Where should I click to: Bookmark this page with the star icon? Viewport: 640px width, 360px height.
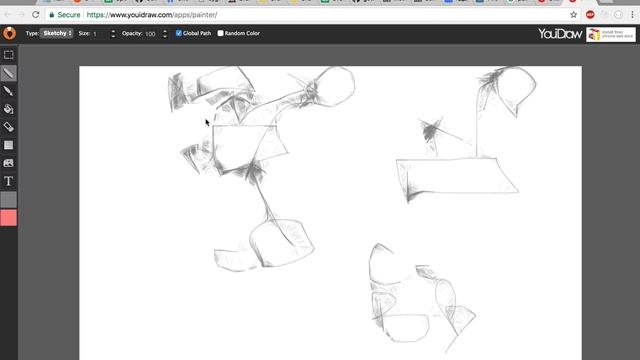(573, 15)
